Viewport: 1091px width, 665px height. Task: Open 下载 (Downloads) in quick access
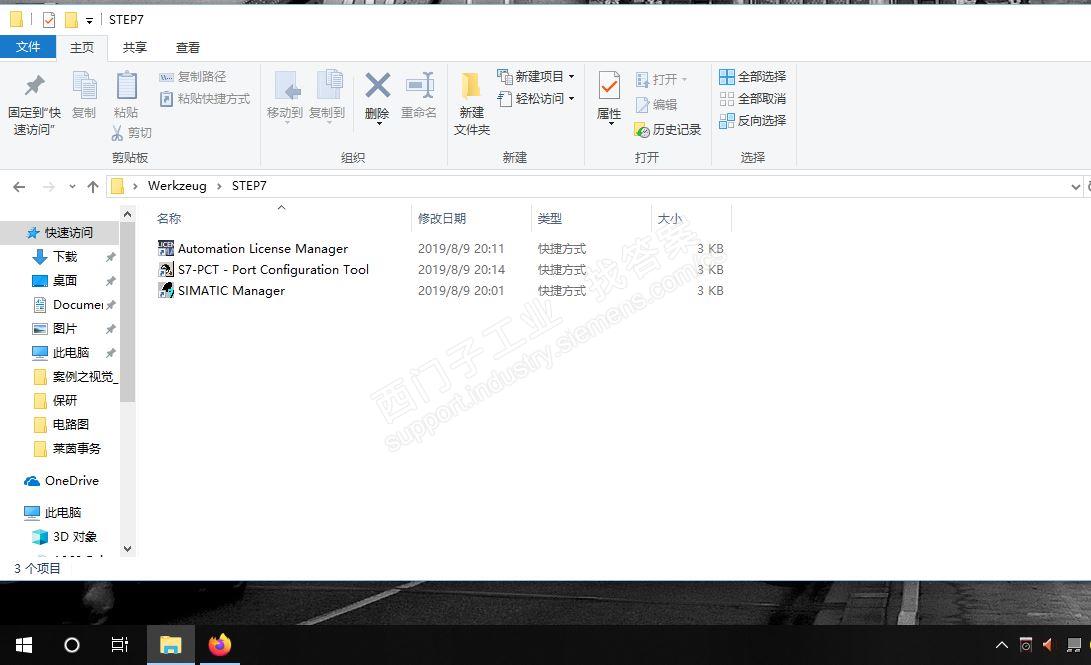click(x=55, y=257)
